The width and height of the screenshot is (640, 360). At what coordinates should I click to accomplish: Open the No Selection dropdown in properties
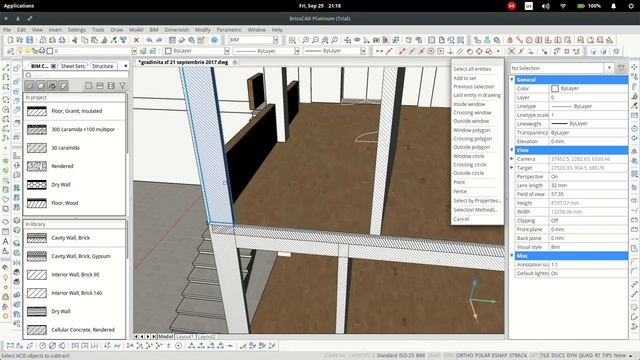609,68
